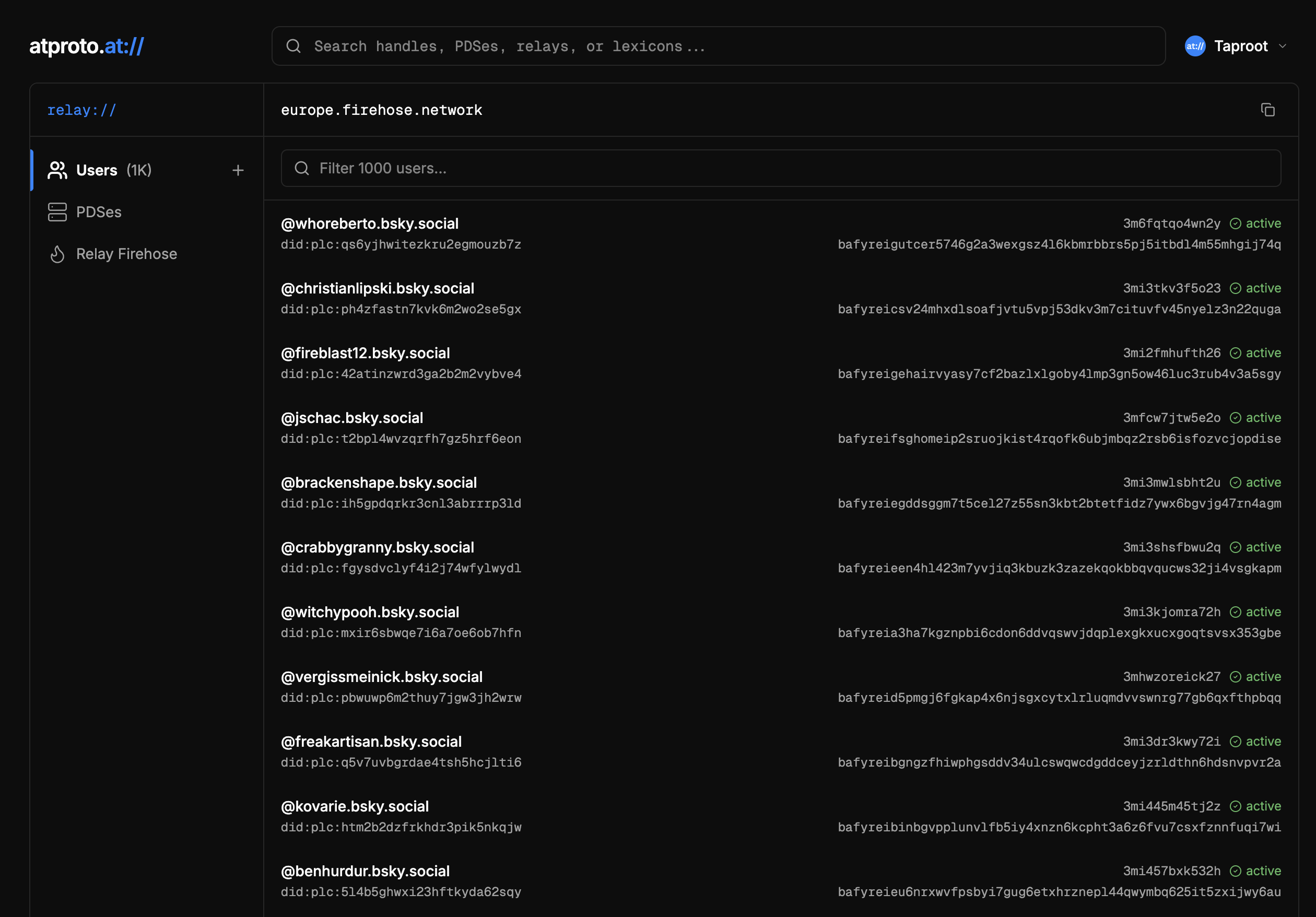Focus the Filter 1000 users field
Screen dimensions: 1316x917
point(780,169)
